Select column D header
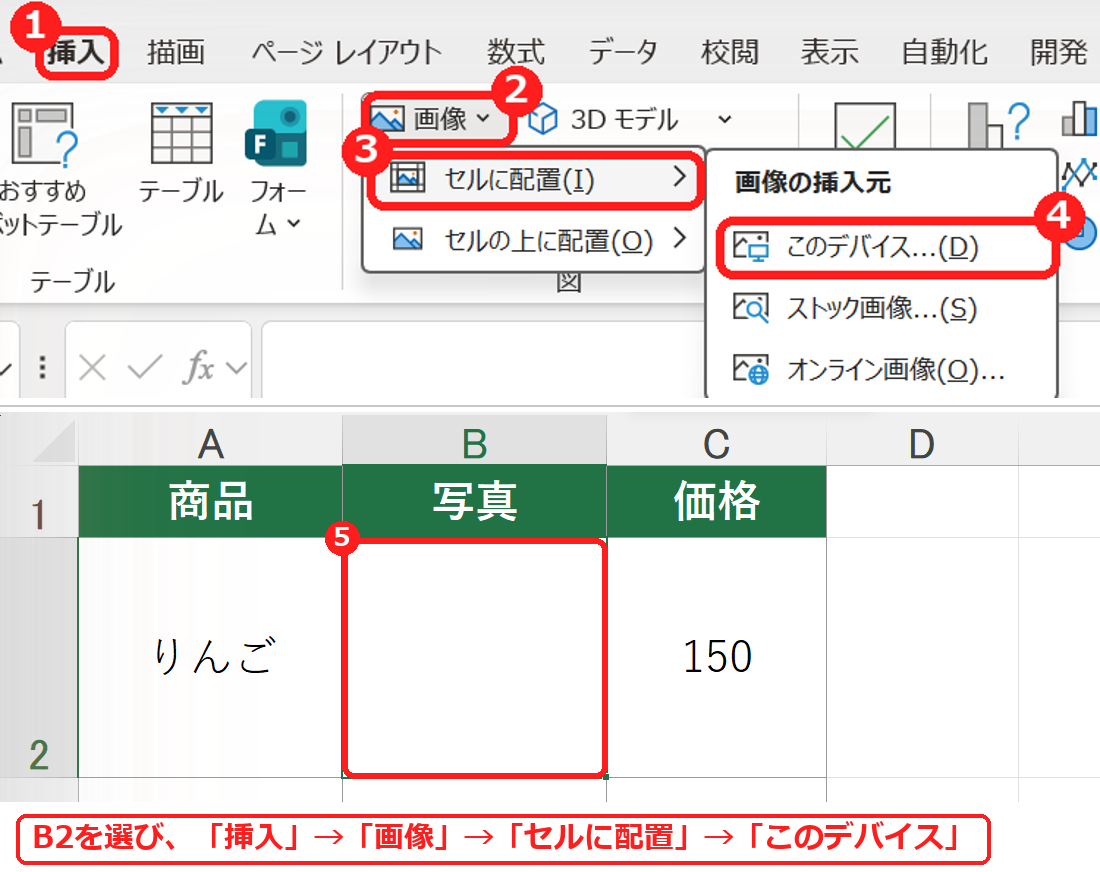1100x872 pixels. click(922, 441)
